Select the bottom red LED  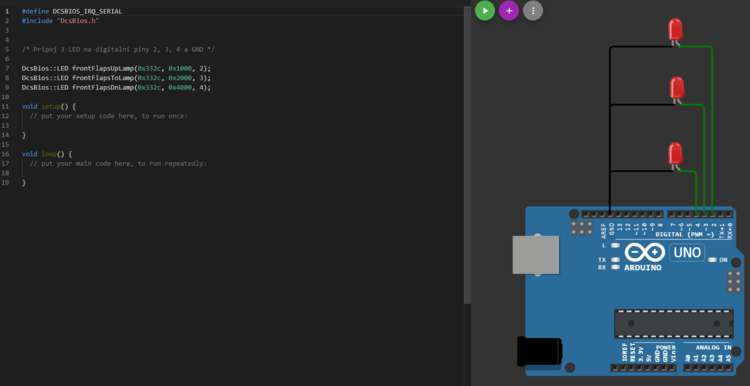(675, 155)
